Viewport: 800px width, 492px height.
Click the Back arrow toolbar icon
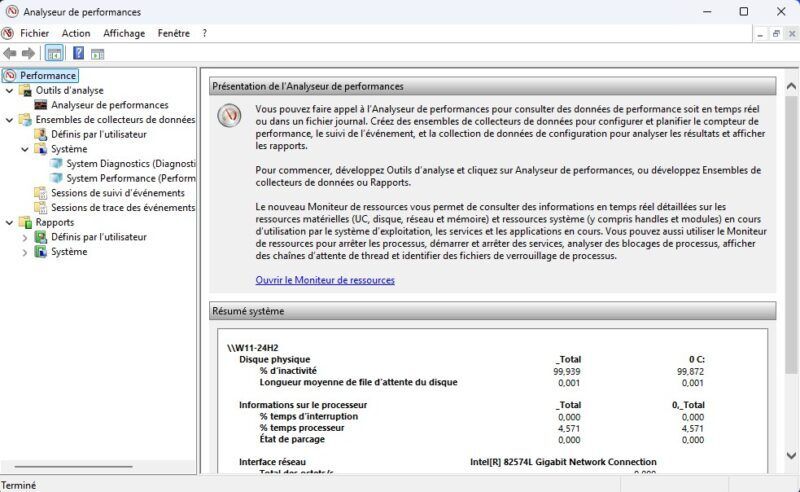point(10,53)
